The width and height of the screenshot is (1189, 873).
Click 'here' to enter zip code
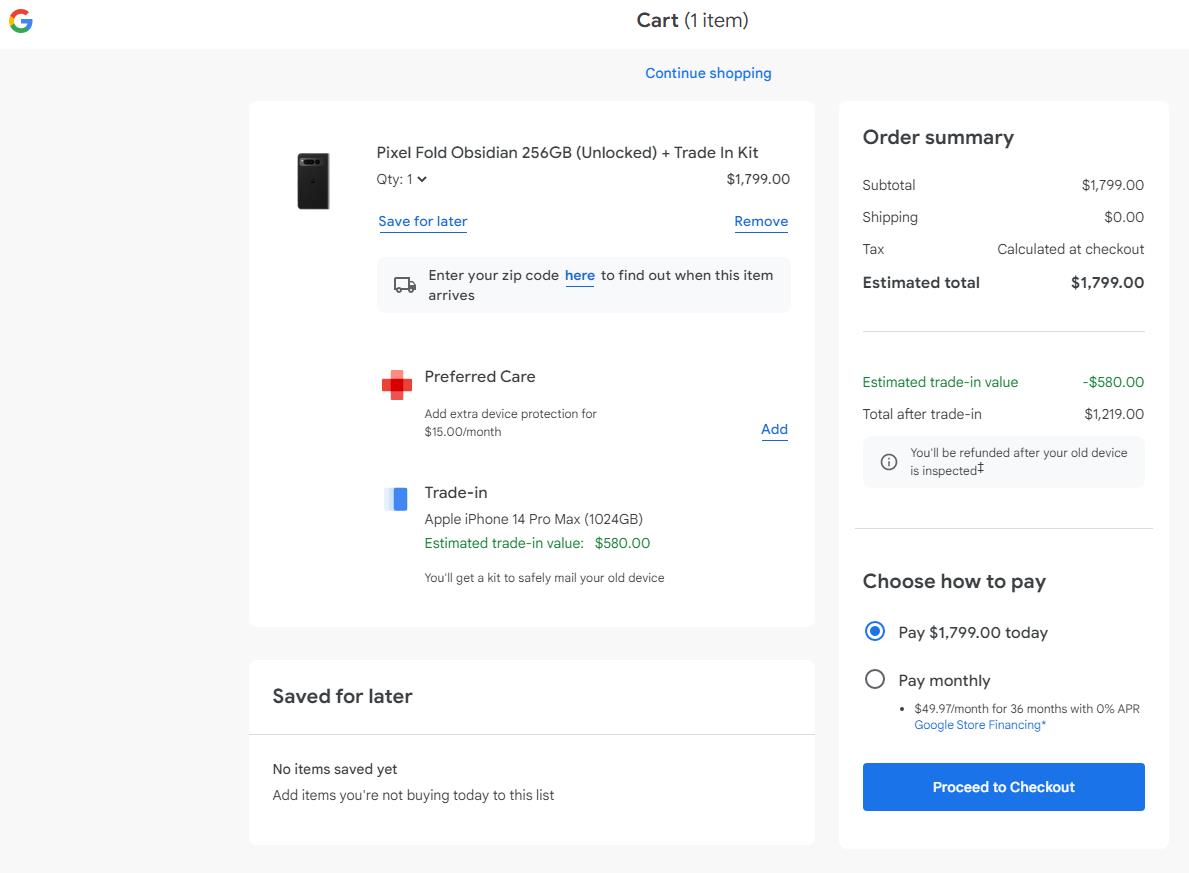coord(579,275)
